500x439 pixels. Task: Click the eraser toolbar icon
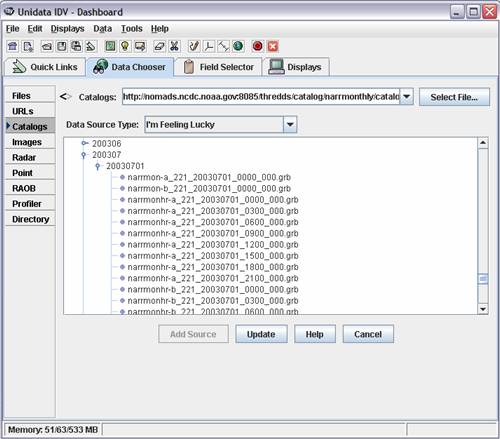[x=159, y=46]
